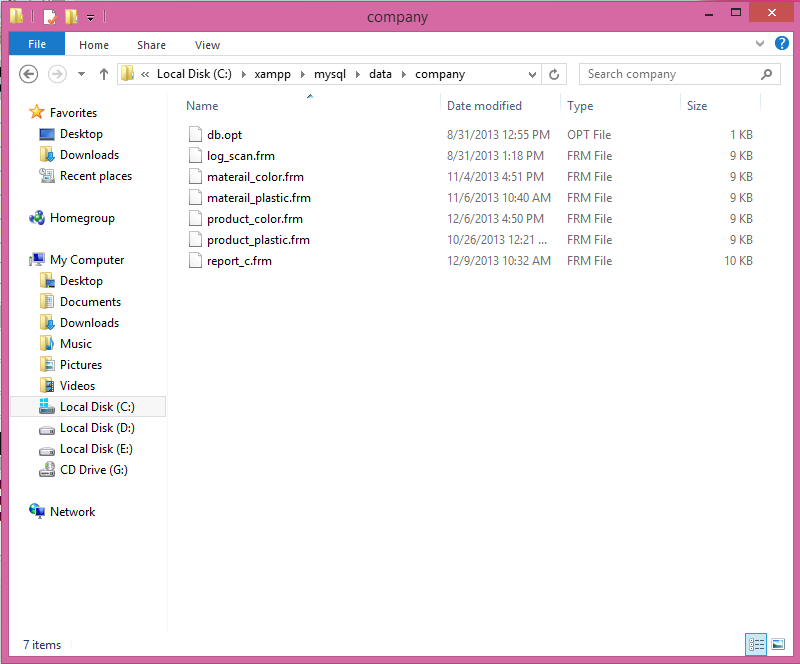Click the Recent places icon
800x664 pixels.
click(47, 176)
